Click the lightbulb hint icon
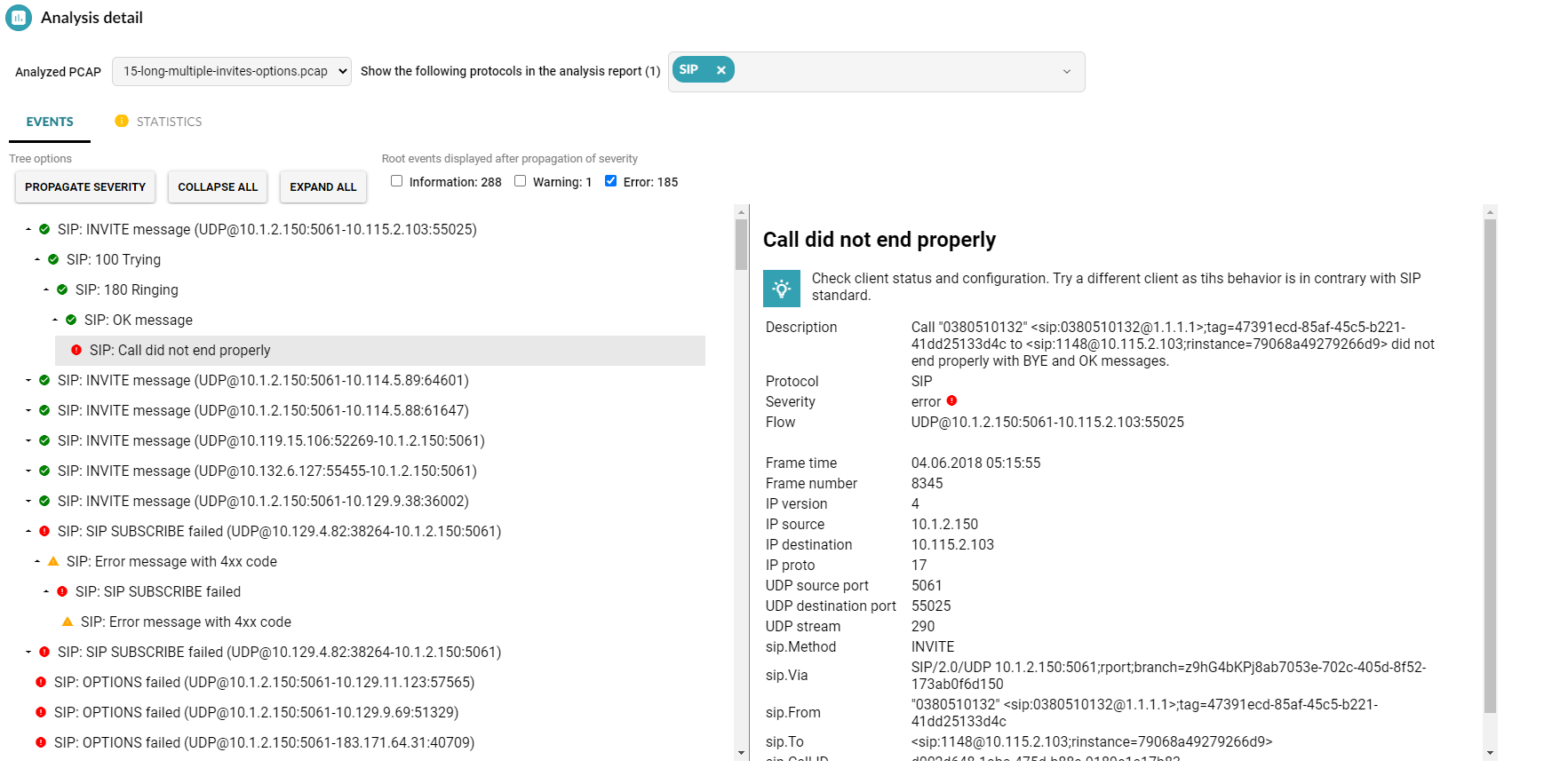Image resolution: width=1552 pixels, height=784 pixels. click(x=782, y=289)
